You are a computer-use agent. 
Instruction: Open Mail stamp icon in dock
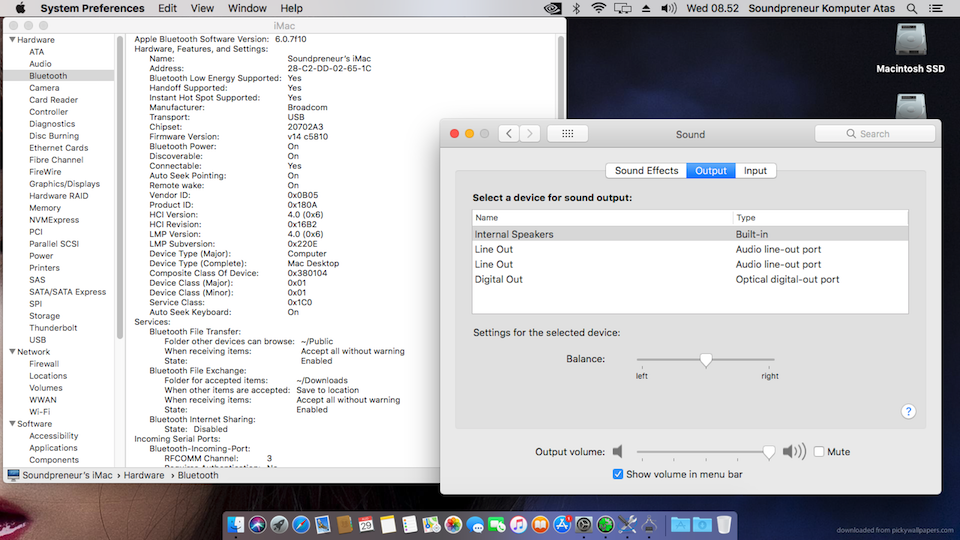[x=323, y=525]
